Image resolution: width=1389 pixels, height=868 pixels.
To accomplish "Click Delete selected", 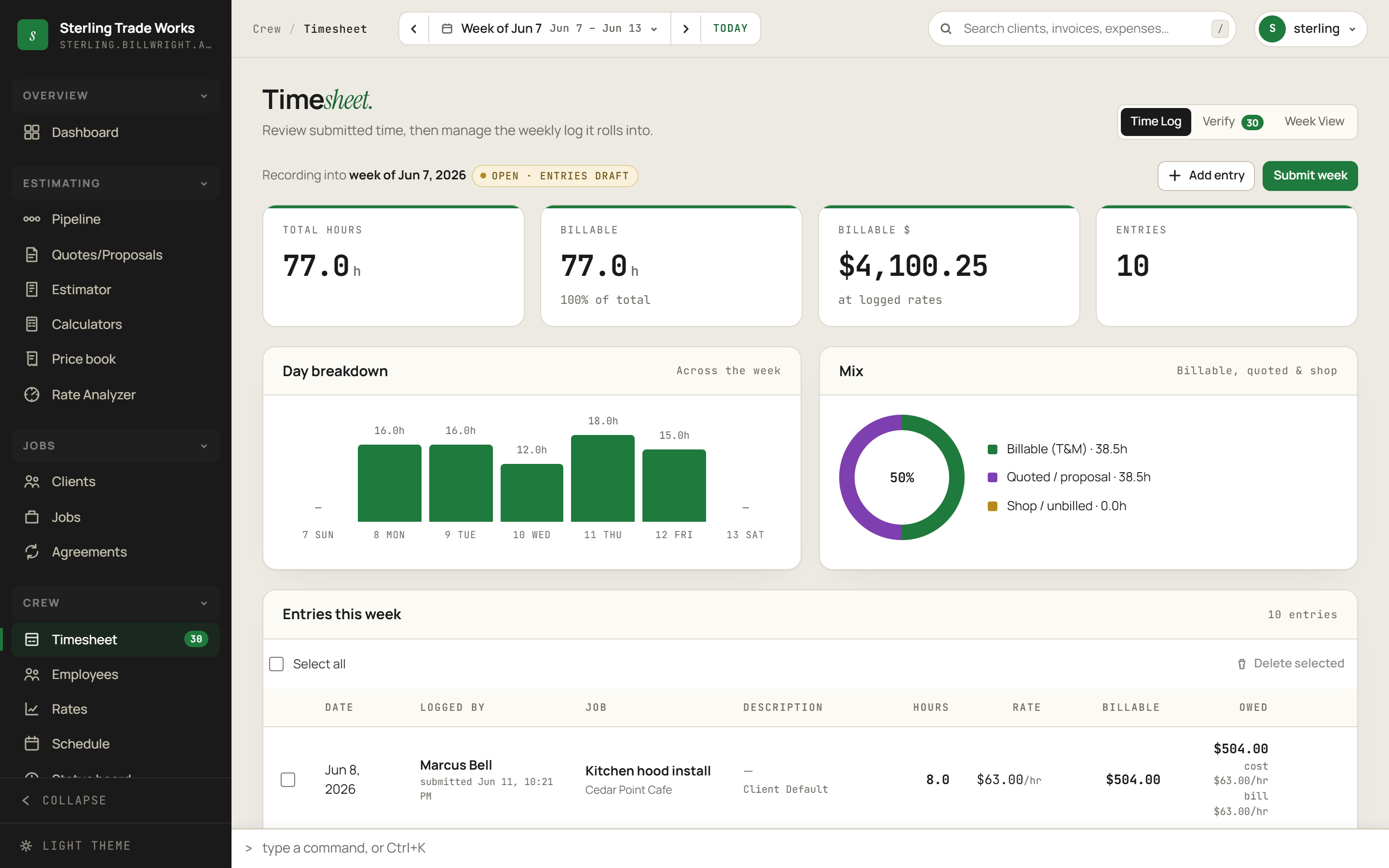I will coord(1290,664).
